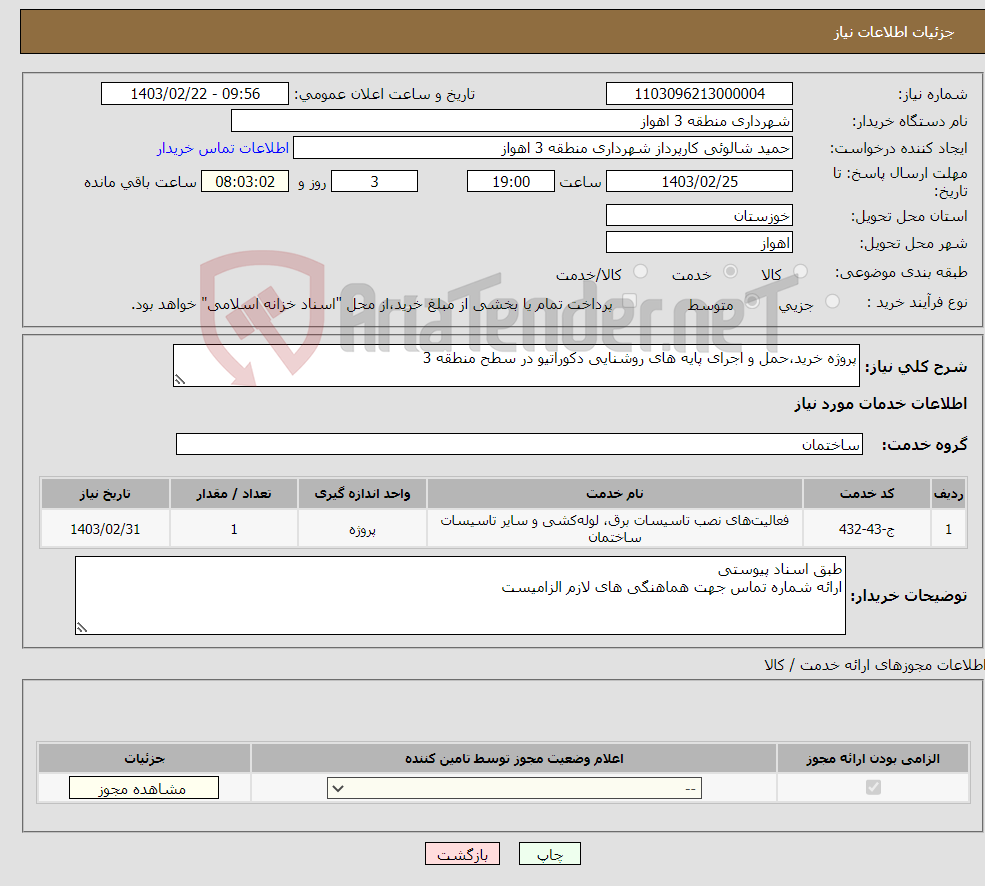The width and height of the screenshot is (985, 886).
Task: Select the جزیی purchase type radio
Action: click(832, 302)
